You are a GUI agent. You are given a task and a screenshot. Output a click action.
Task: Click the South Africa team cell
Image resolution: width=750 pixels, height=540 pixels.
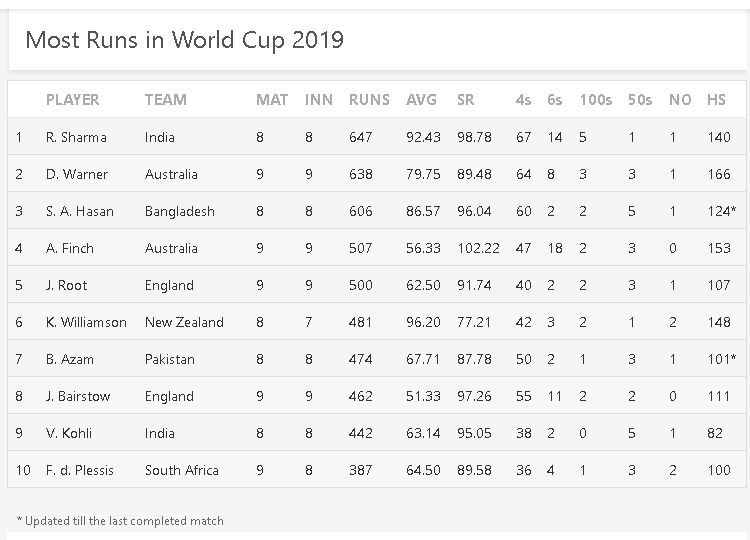pos(182,470)
